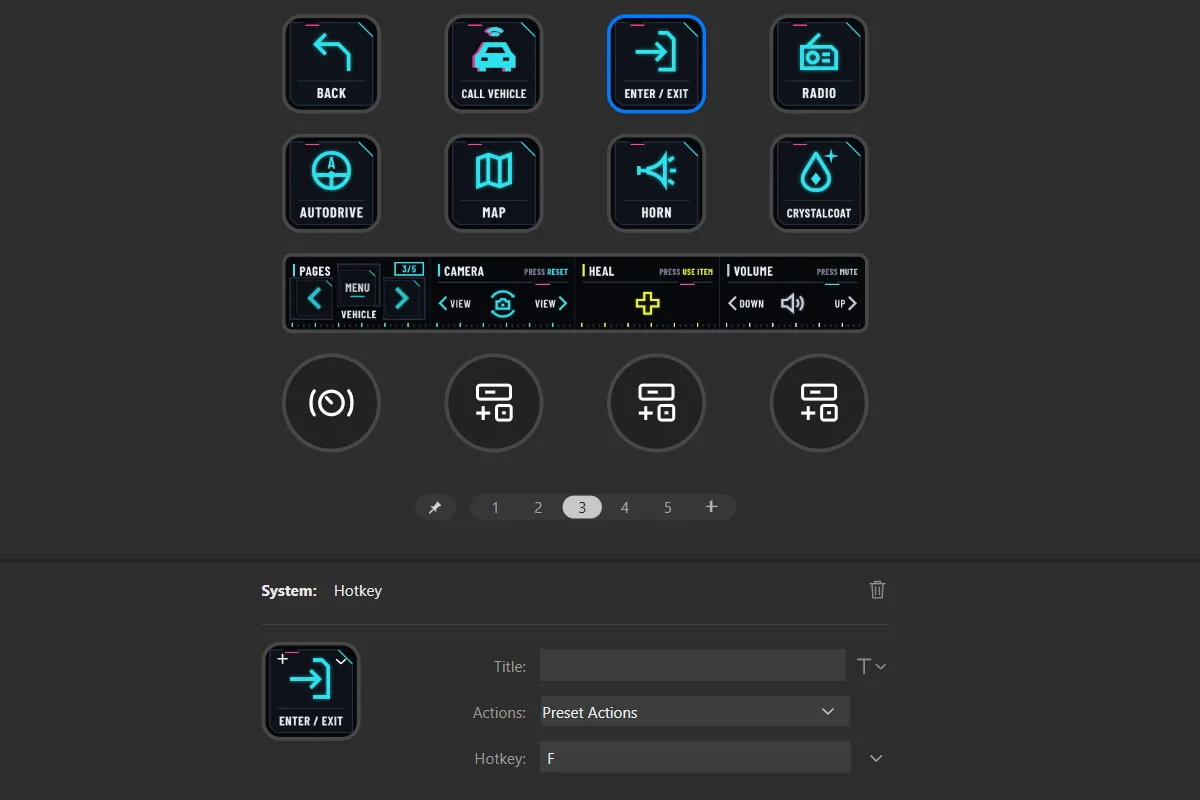Switch to page 1
The width and height of the screenshot is (1200, 800).
point(495,507)
